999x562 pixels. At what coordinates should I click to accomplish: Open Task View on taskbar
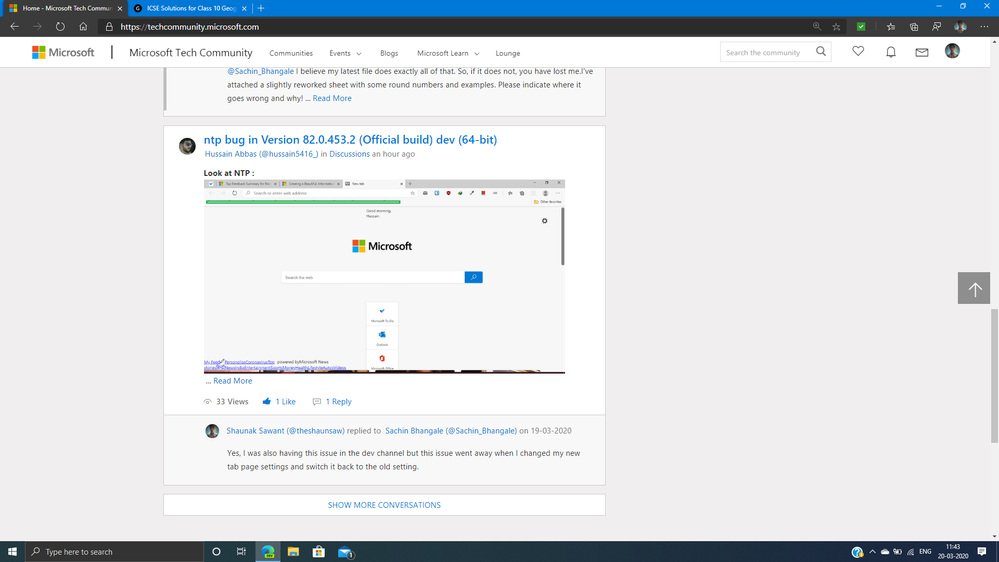pos(241,552)
